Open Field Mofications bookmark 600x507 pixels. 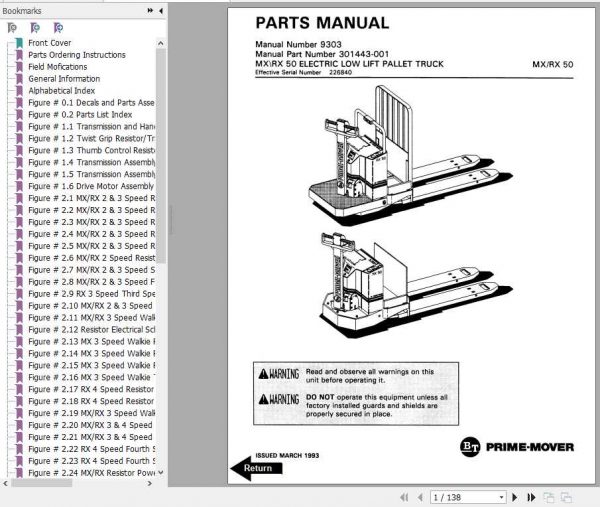57,67
